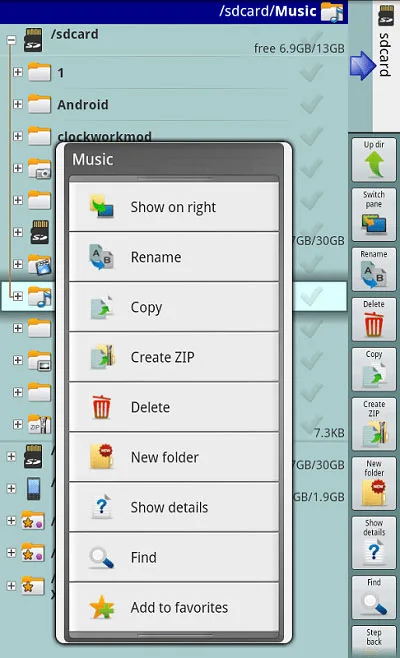Expand the Android folder tree node
The height and width of the screenshot is (658, 400).
coord(18,104)
